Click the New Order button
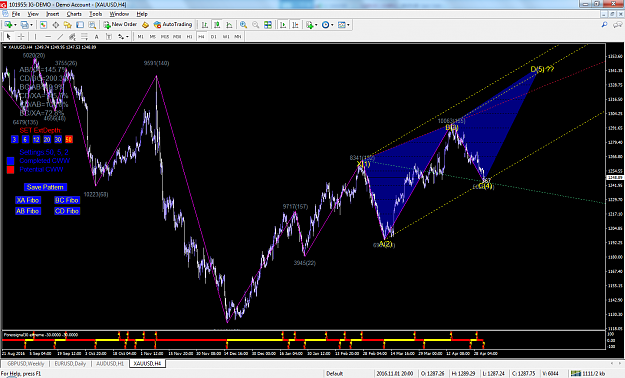Viewport: 625px width, 378px height. point(120,25)
